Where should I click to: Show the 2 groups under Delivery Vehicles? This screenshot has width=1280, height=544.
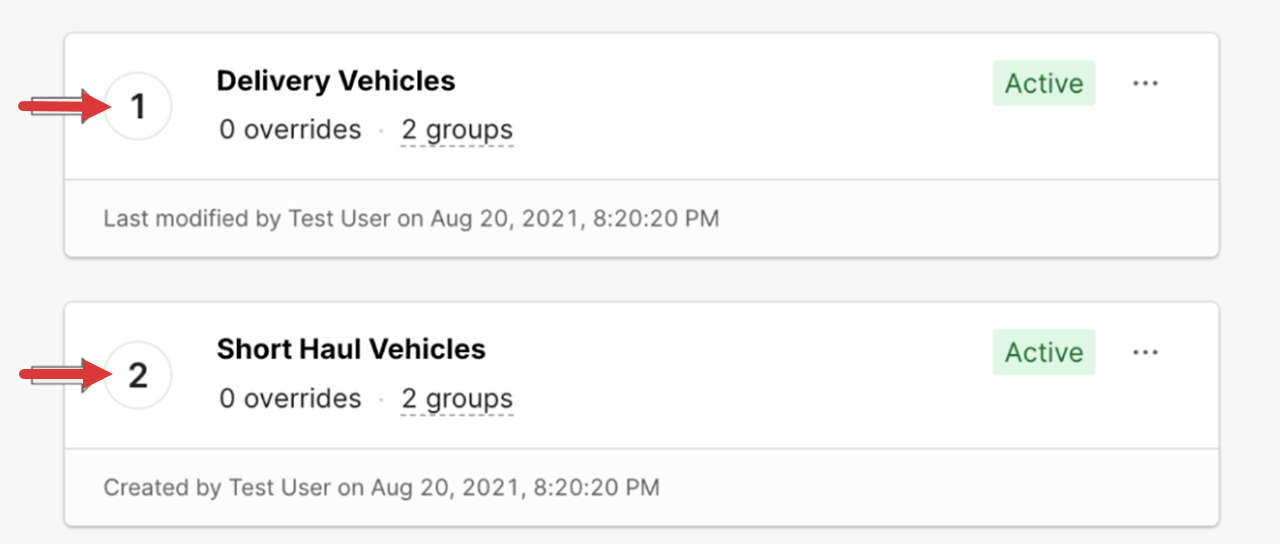(457, 130)
